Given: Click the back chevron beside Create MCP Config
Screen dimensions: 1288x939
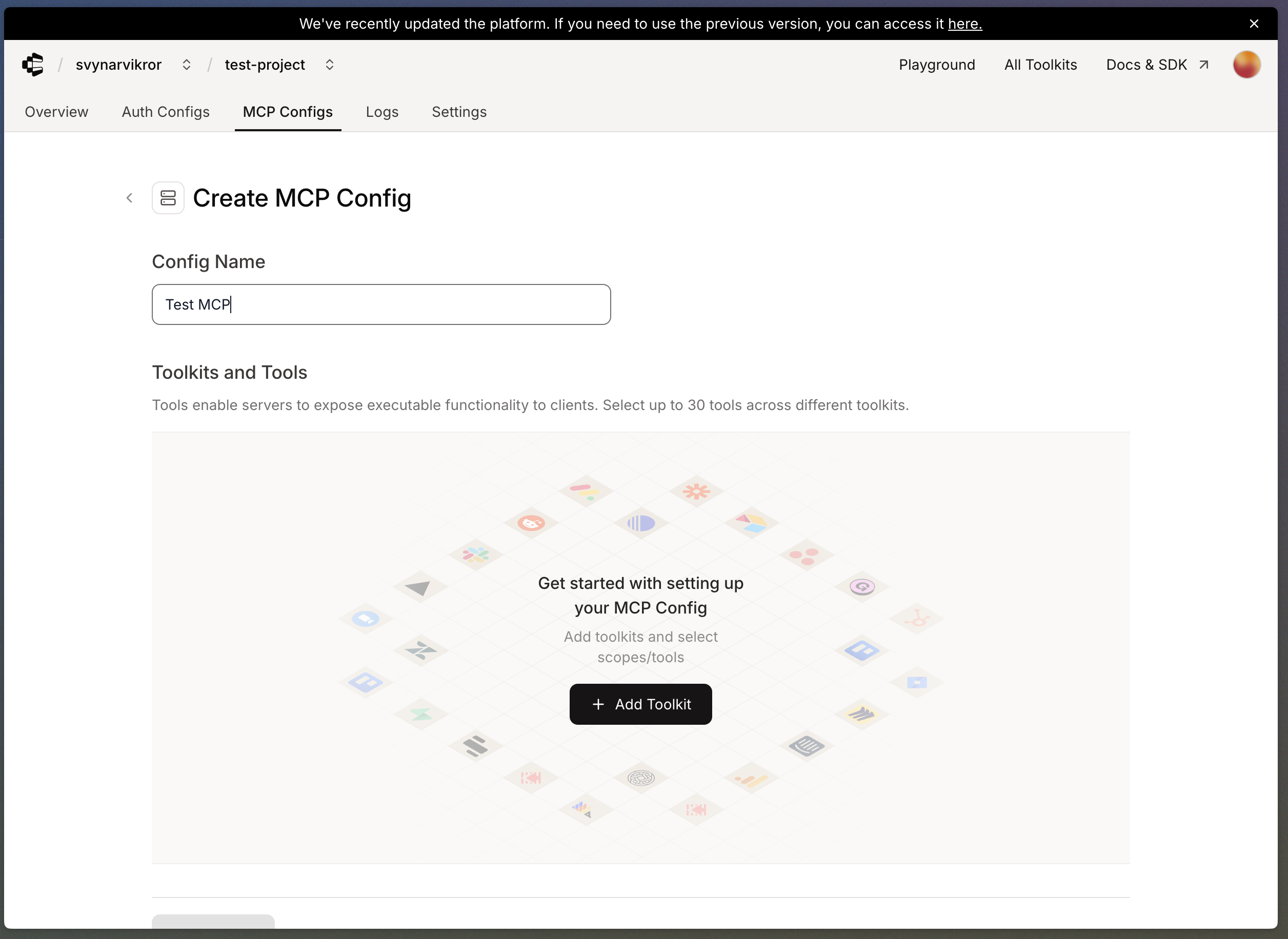Looking at the screenshot, I should pyautogui.click(x=130, y=198).
